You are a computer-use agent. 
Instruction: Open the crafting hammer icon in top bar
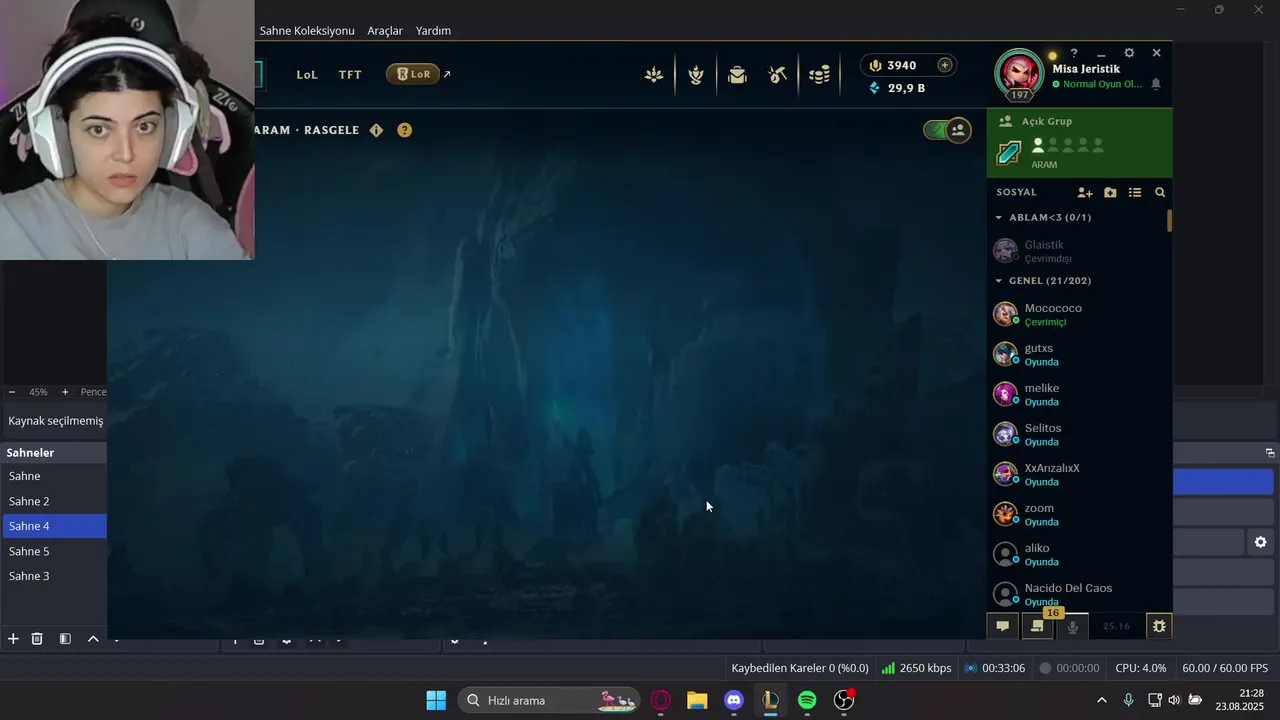(778, 75)
